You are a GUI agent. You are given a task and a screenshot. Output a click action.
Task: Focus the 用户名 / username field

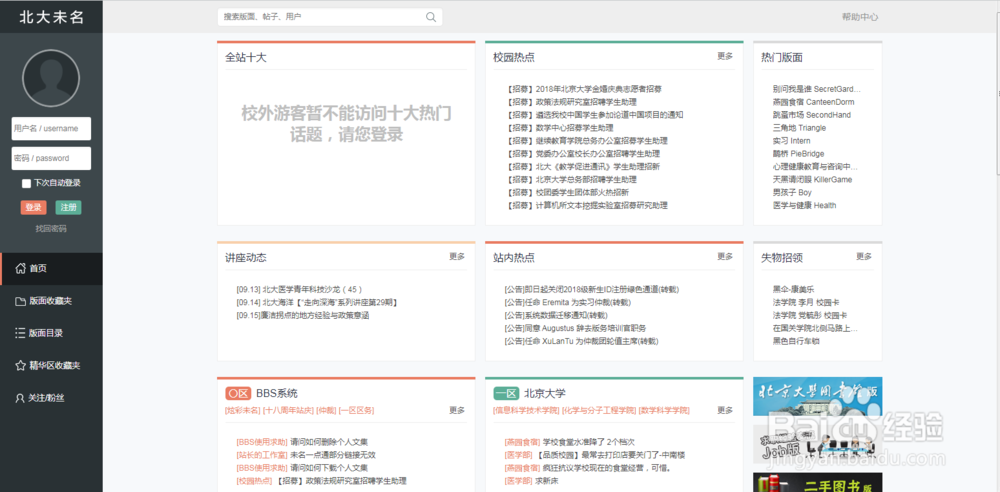[51, 128]
